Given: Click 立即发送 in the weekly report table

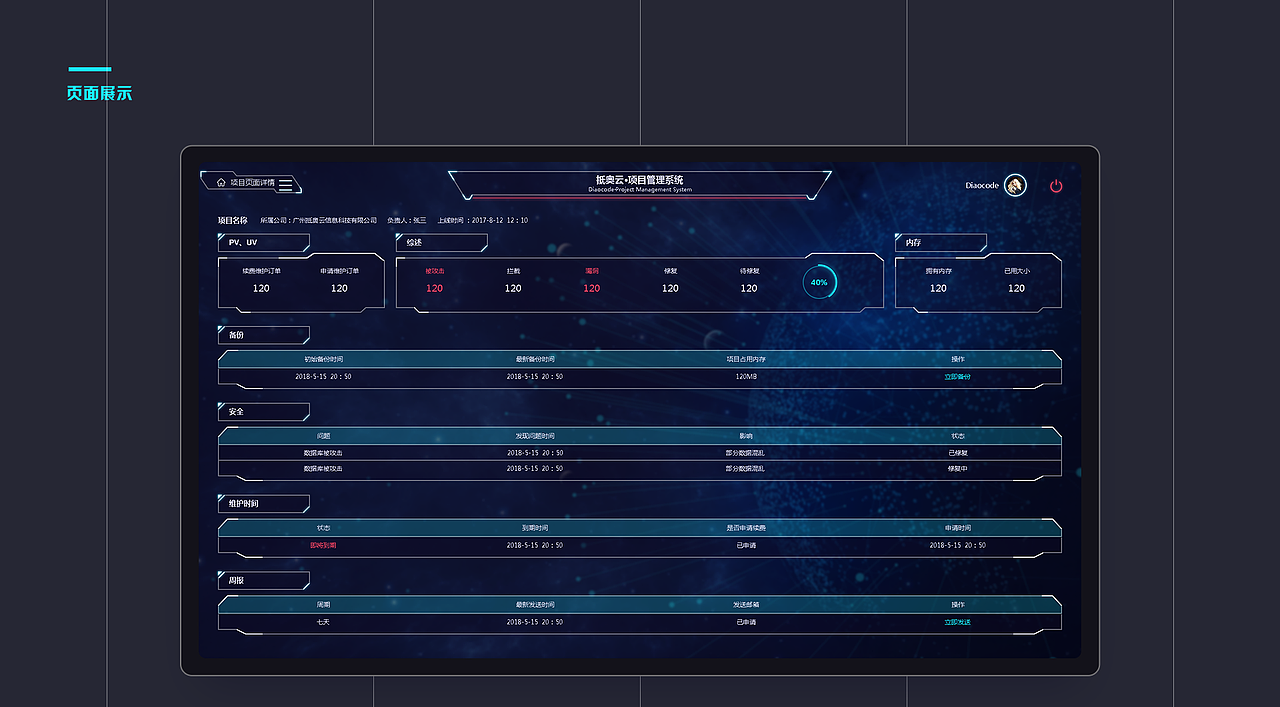Looking at the screenshot, I should 957,622.
